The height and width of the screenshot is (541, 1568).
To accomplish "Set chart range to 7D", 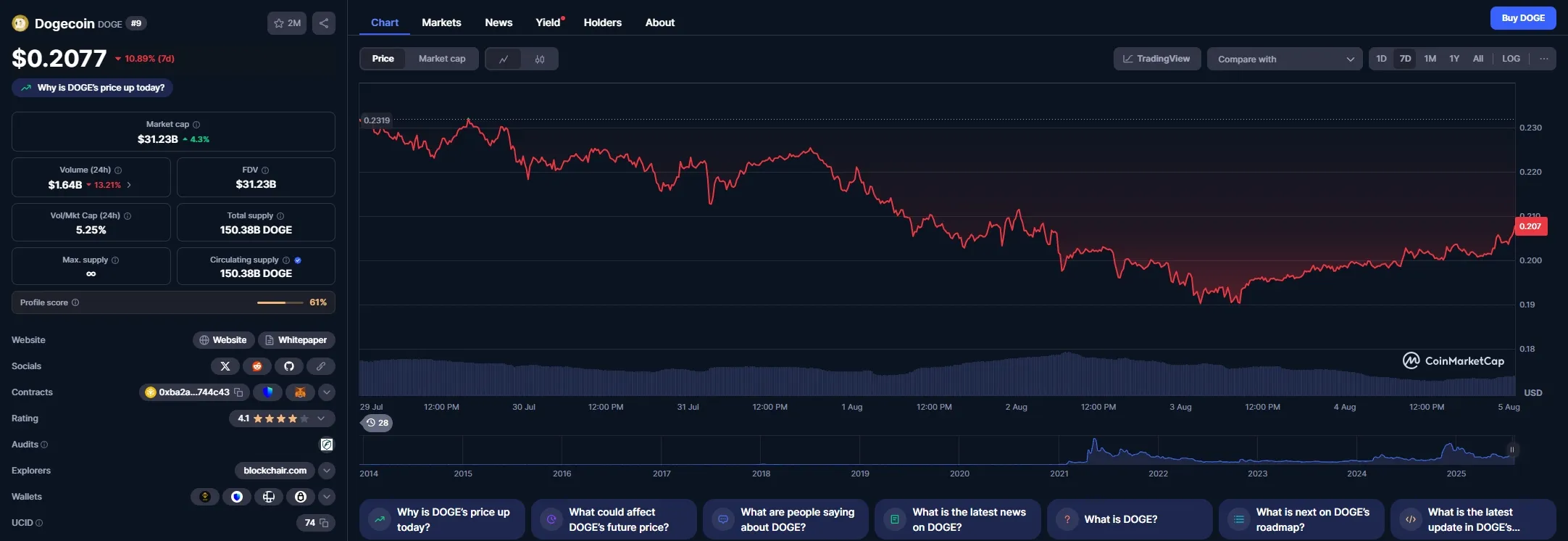I will pyautogui.click(x=1406, y=59).
